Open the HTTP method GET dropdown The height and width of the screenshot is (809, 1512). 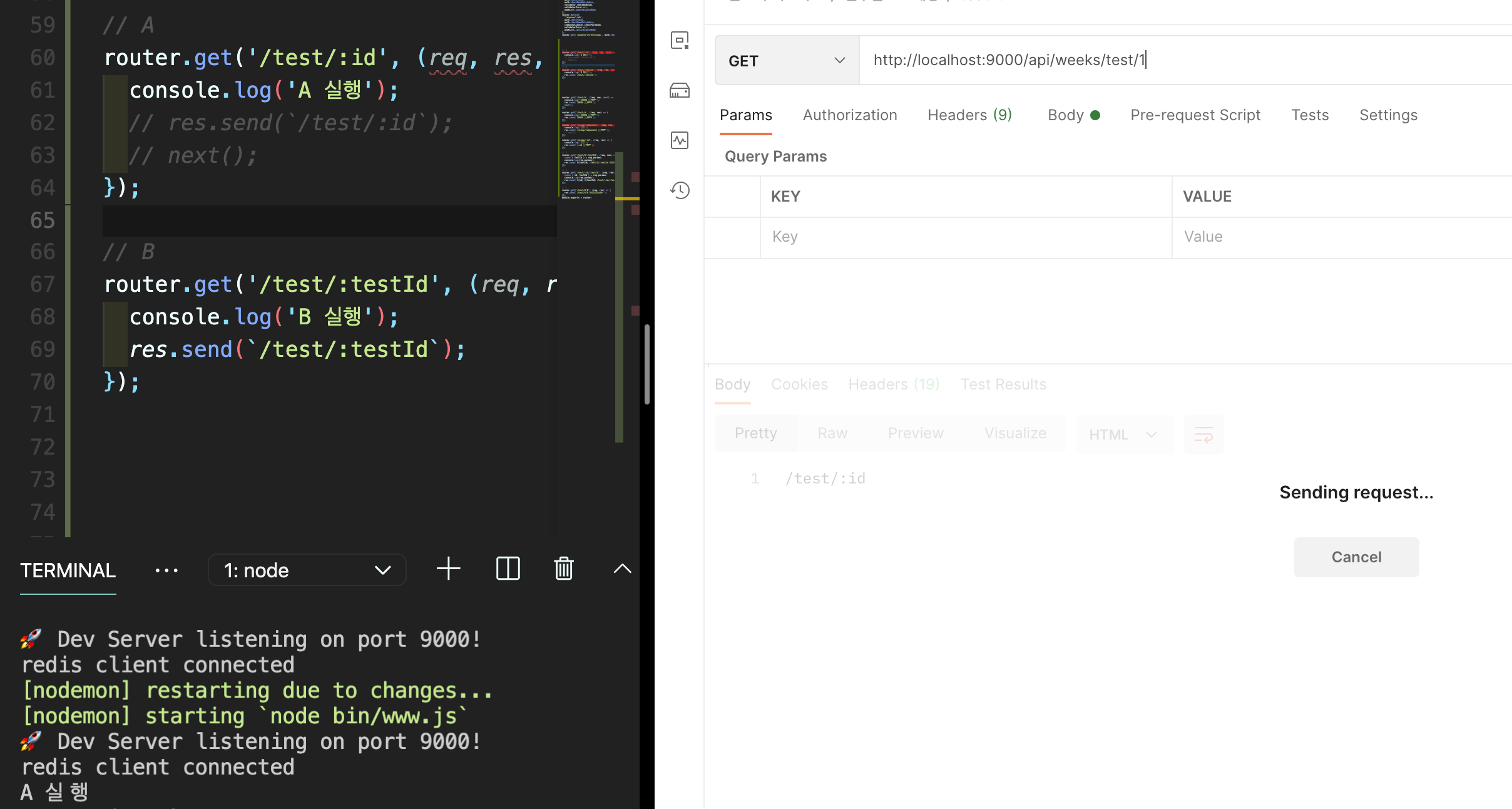click(787, 61)
